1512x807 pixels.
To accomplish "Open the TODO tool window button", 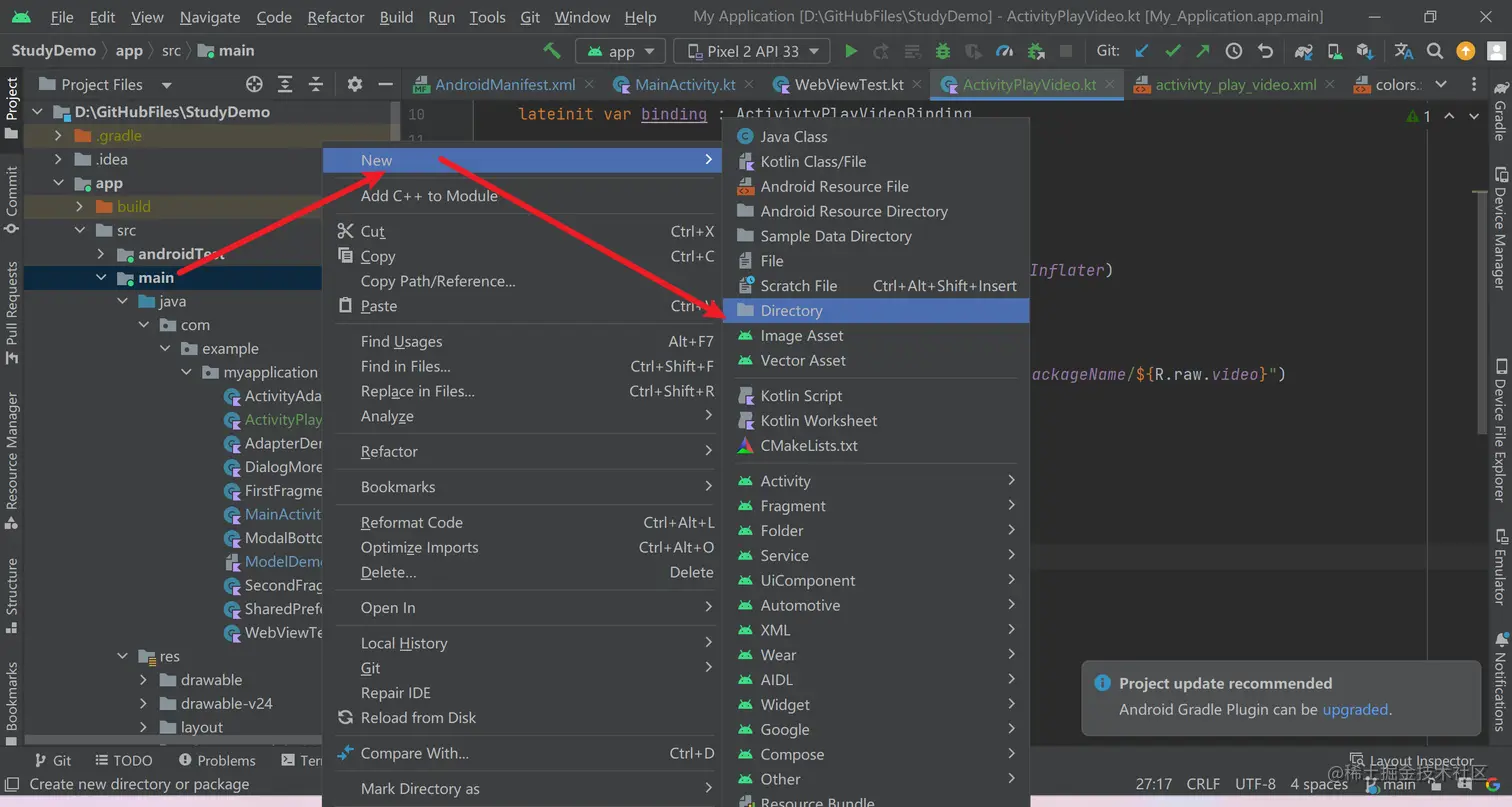I will (x=123, y=760).
